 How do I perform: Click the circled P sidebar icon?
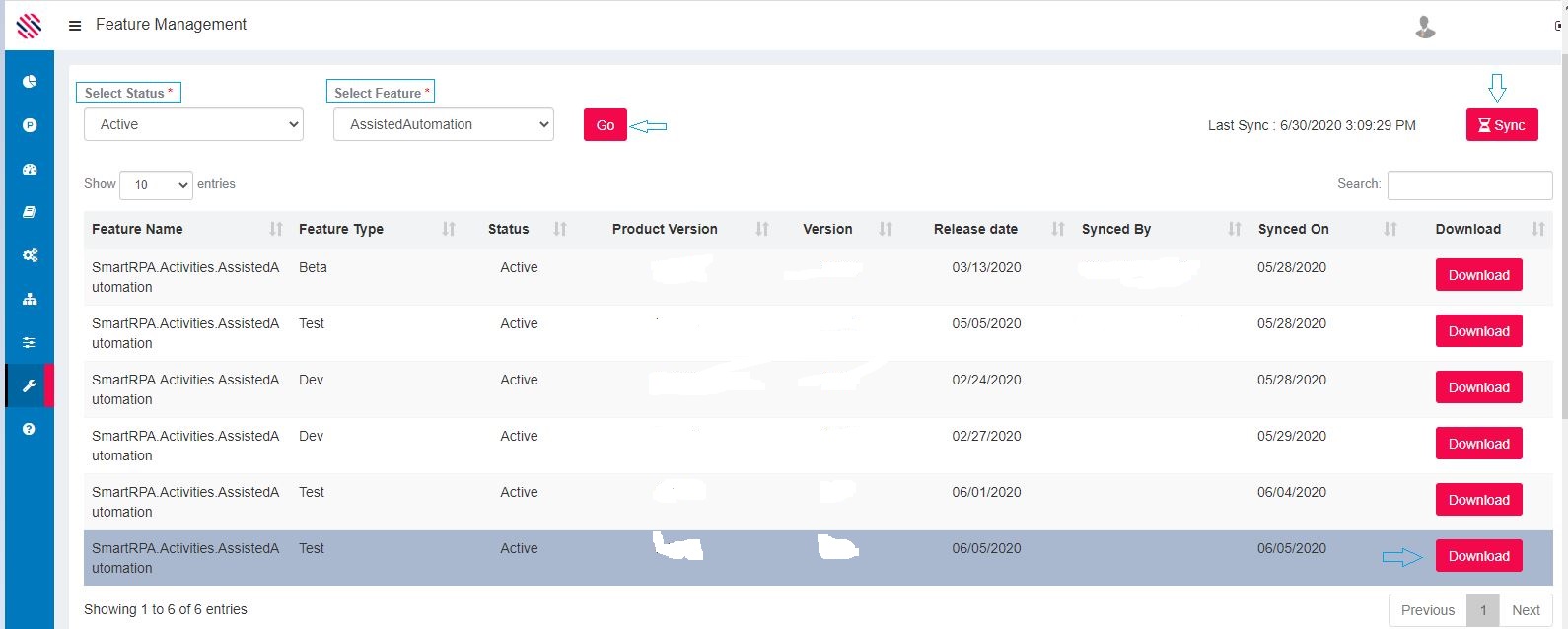coord(30,125)
